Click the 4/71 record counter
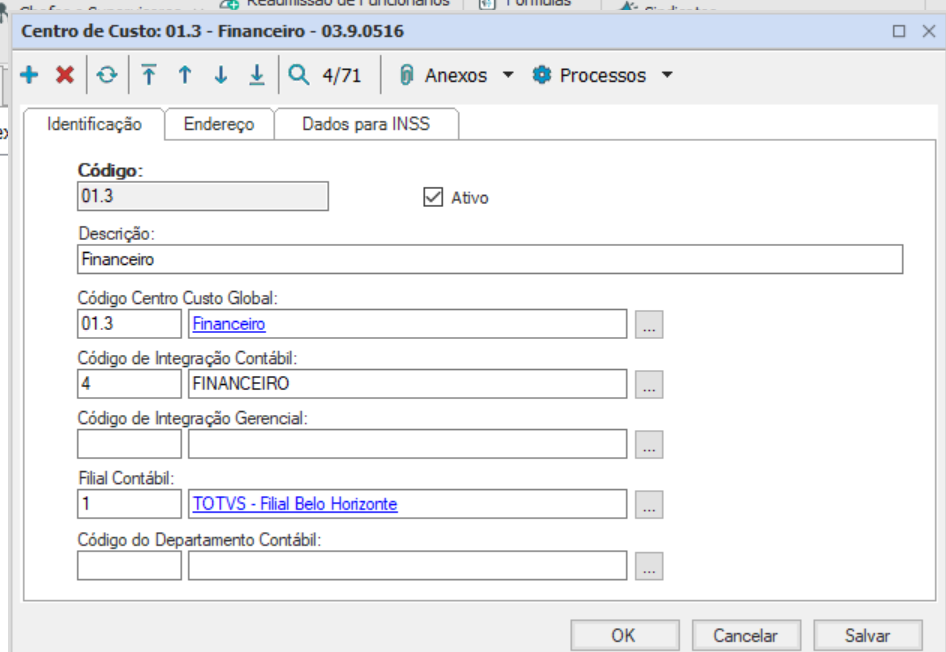This screenshot has width=946, height=652. (x=341, y=75)
